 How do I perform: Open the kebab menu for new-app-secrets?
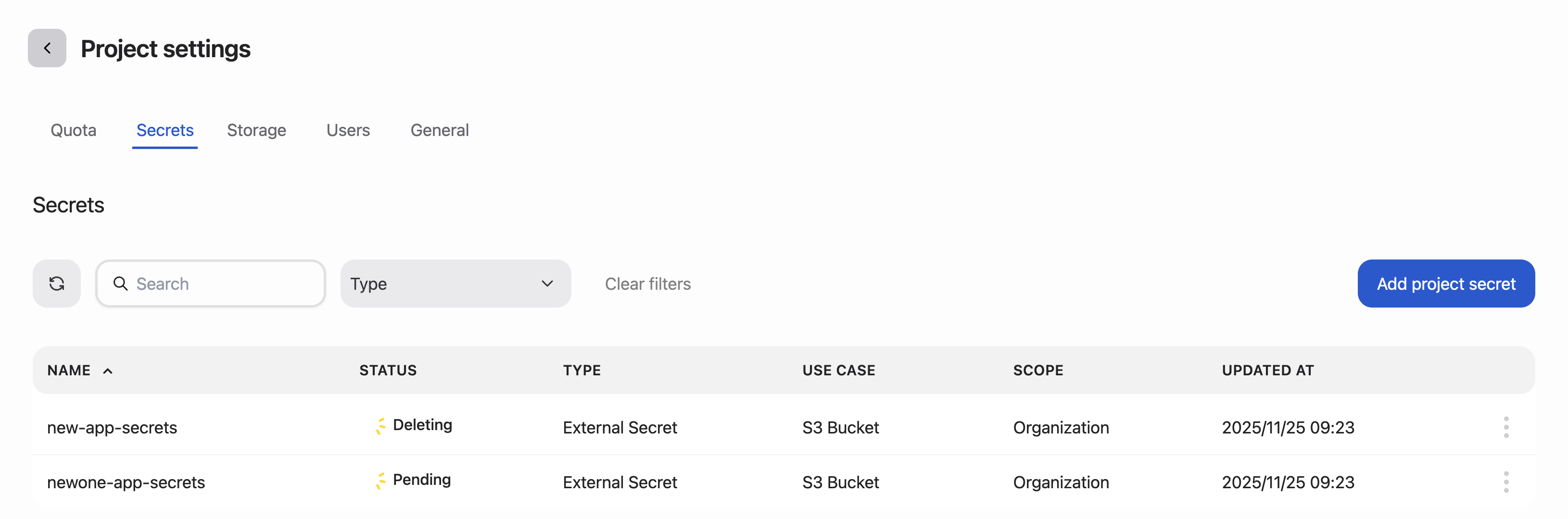[1505, 427]
